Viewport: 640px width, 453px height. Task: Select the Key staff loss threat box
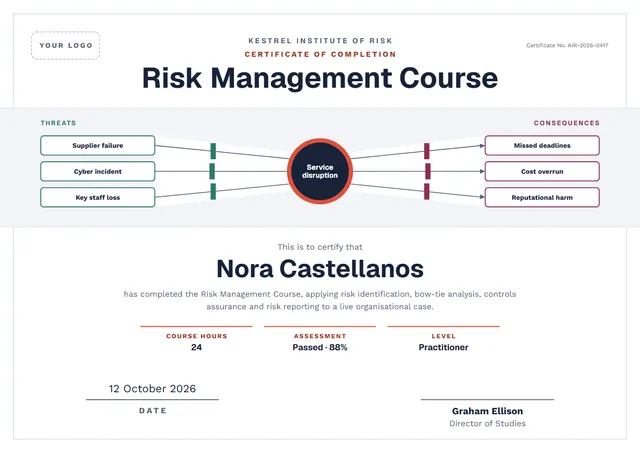(x=98, y=198)
